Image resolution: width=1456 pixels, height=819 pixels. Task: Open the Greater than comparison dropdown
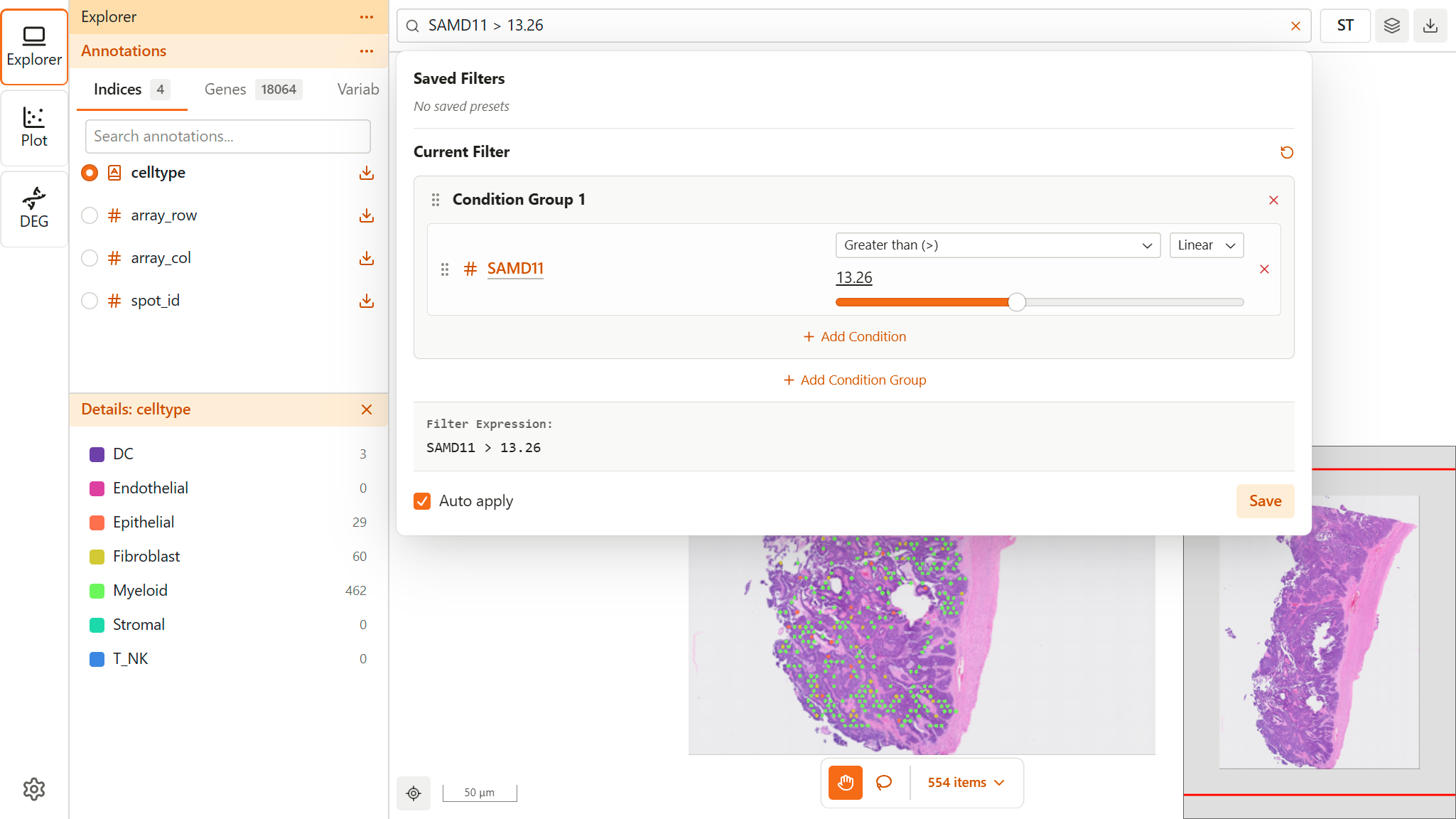(x=997, y=245)
